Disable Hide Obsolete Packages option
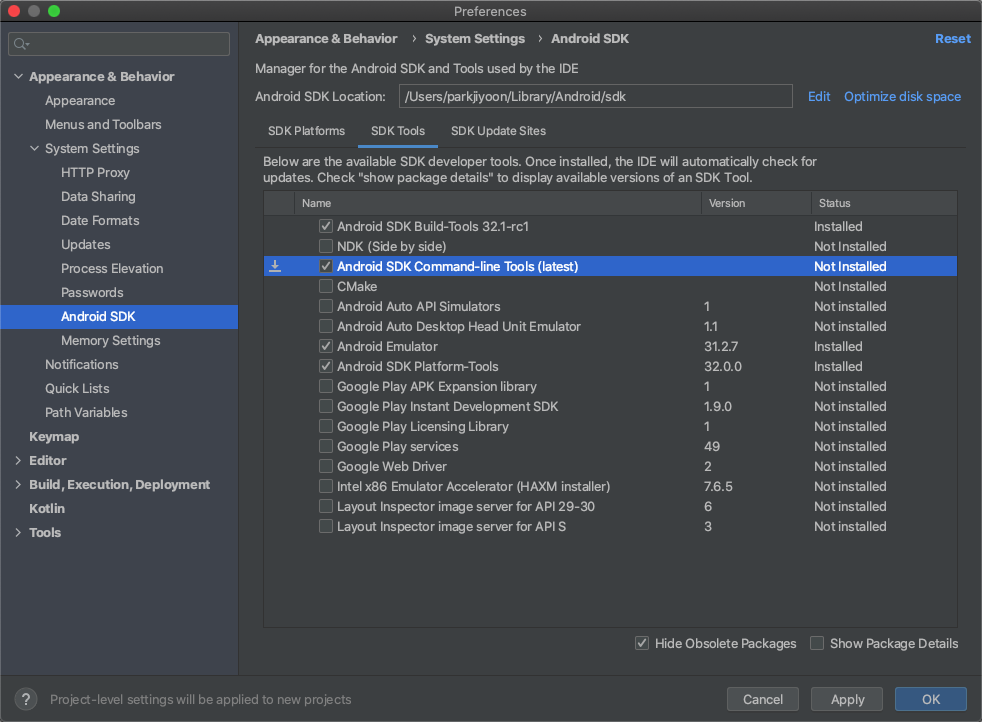This screenshot has width=982, height=722. pos(642,643)
